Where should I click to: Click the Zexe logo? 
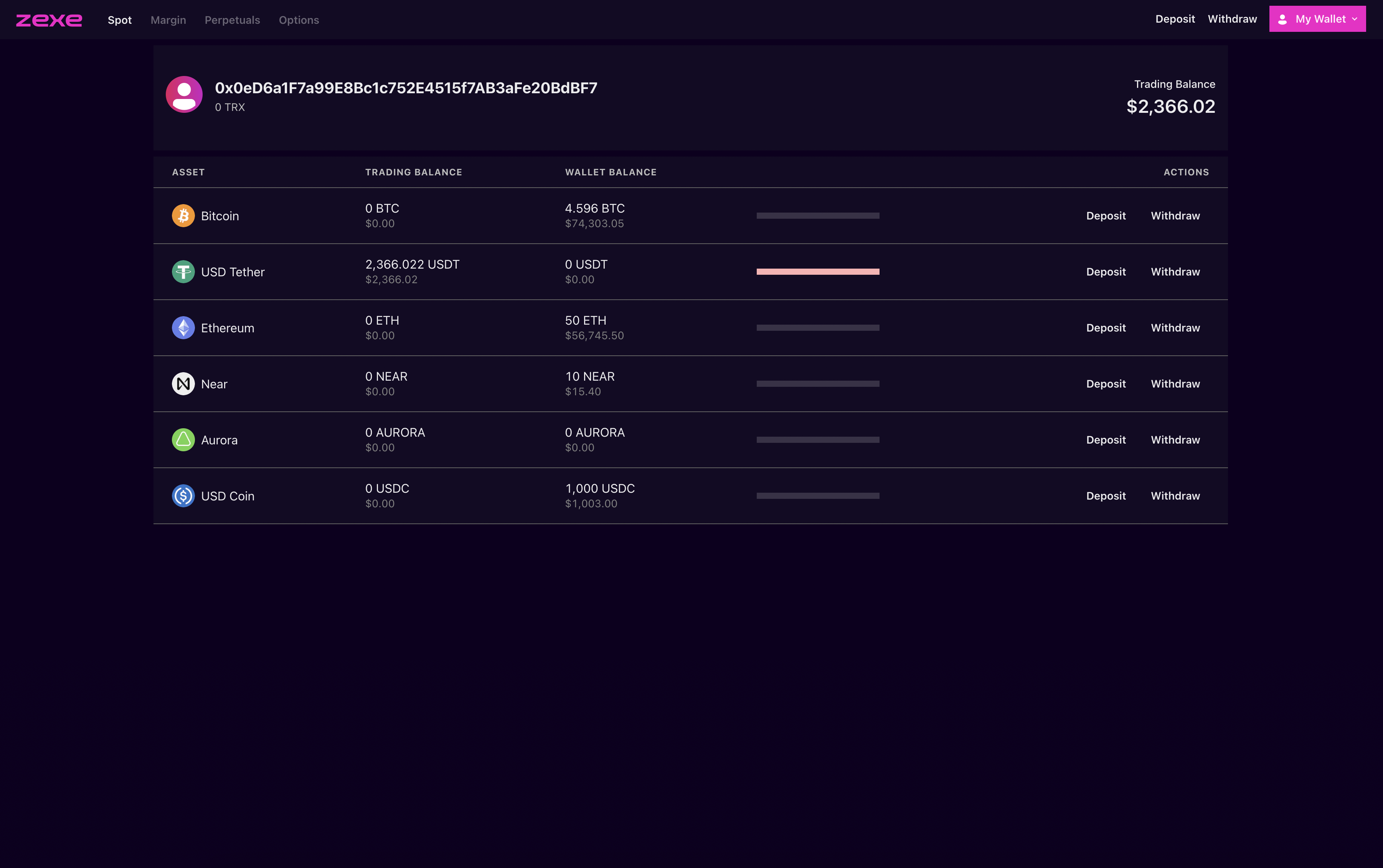[x=49, y=20]
